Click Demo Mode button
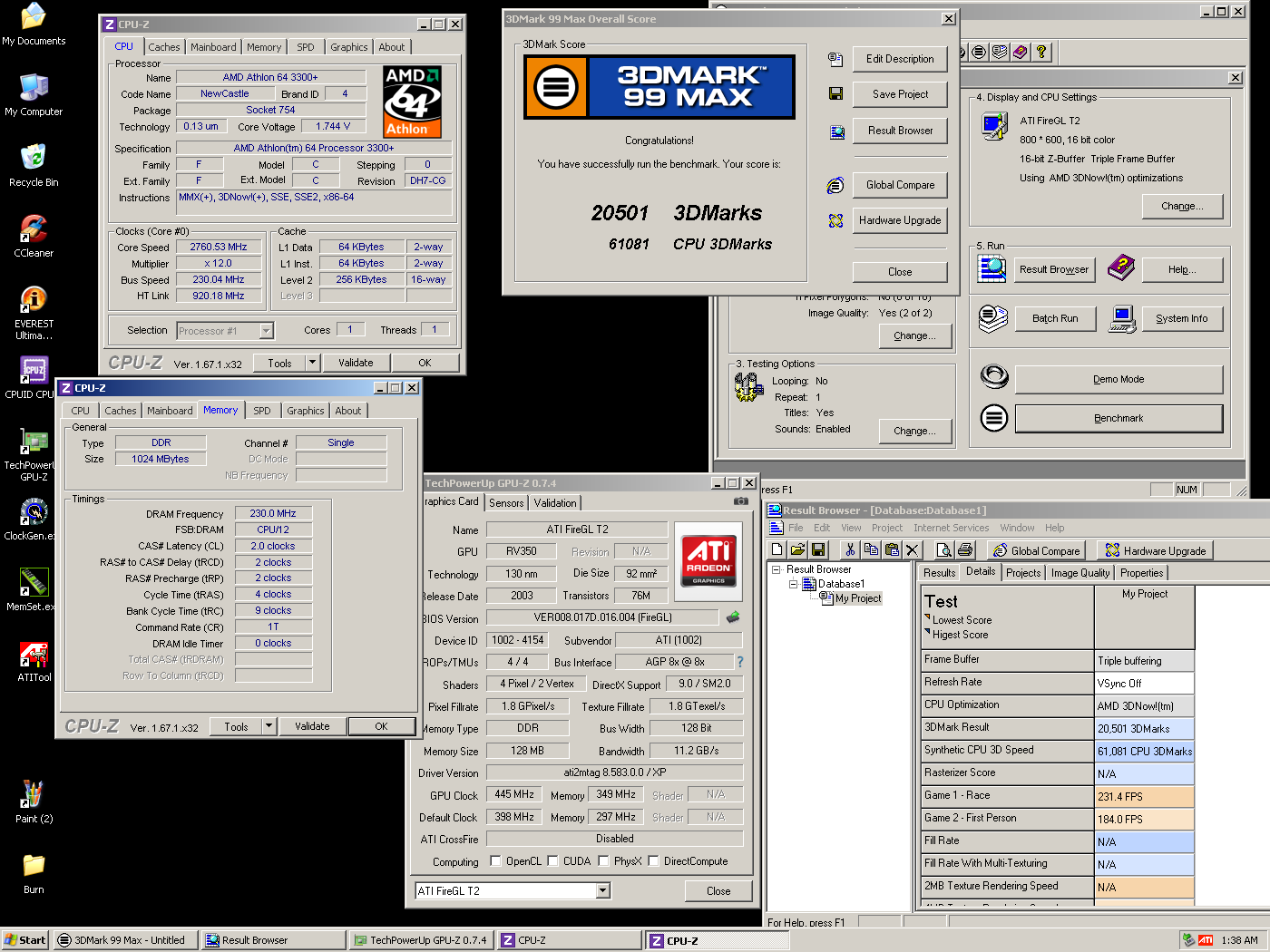The image size is (1270, 952). pyautogui.click(x=1119, y=379)
